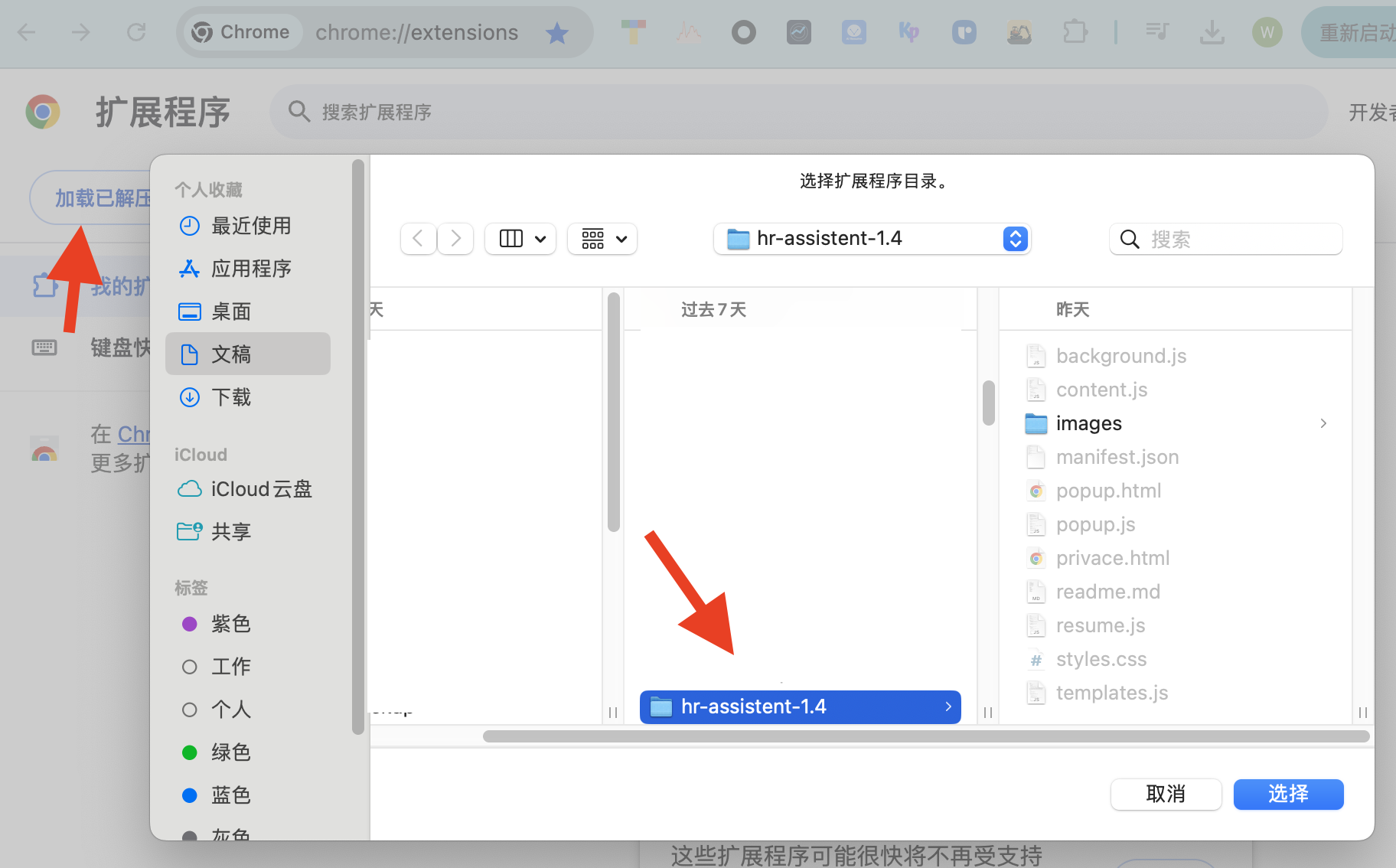Viewport: 1396px width, 868px height.
Task: Star the current page as bookmark
Action: point(557,32)
